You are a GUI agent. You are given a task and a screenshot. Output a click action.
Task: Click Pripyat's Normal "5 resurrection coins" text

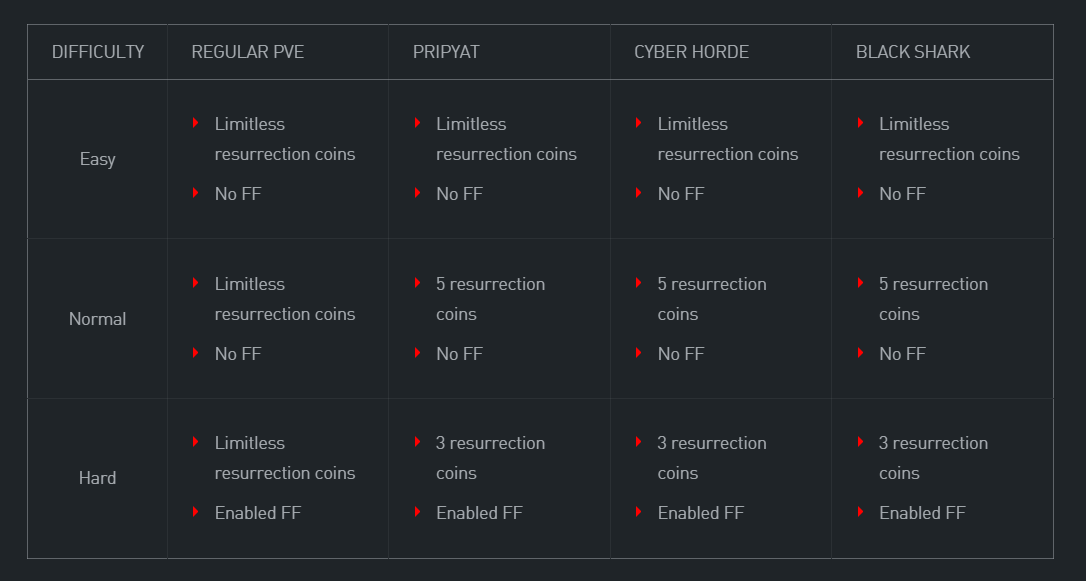point(490,298)
